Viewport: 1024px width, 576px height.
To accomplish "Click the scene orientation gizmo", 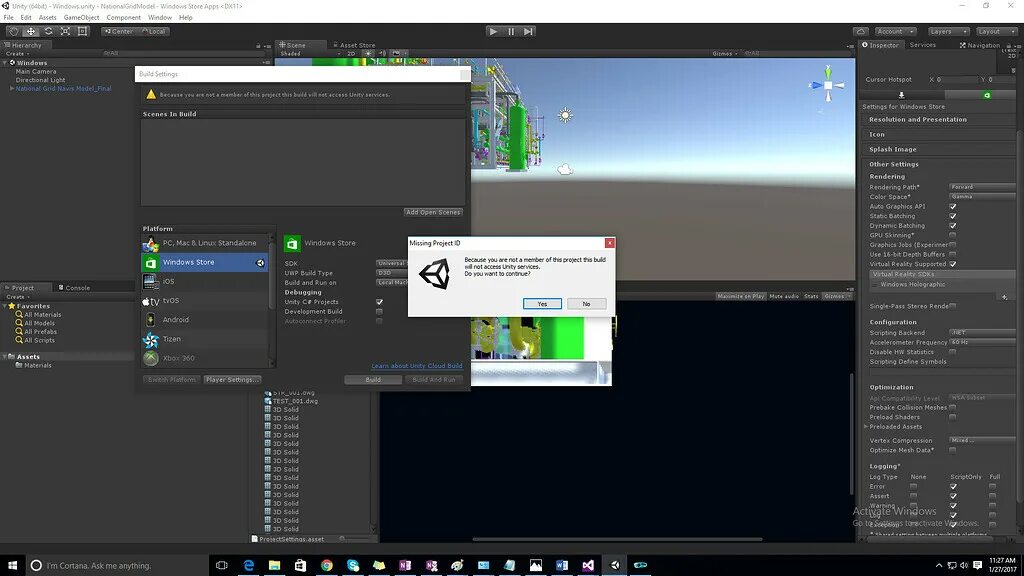I will click(x=828, y=85).
